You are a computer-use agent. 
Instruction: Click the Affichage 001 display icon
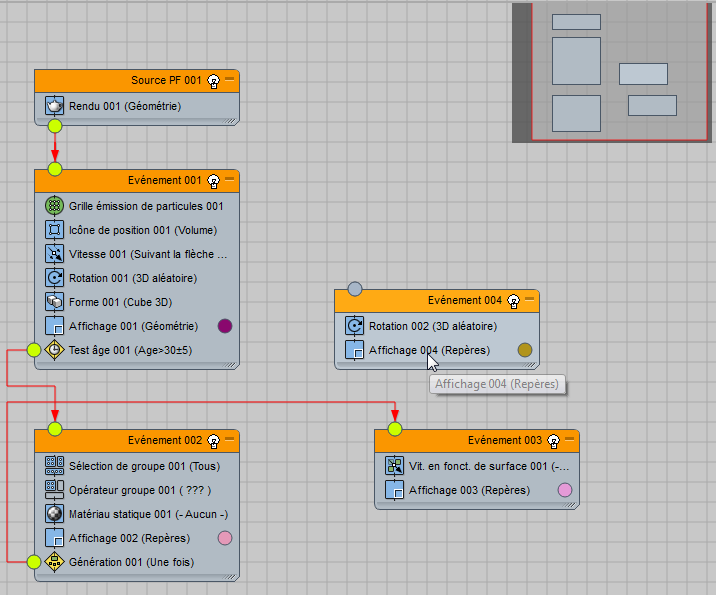(x=54, y=326)
